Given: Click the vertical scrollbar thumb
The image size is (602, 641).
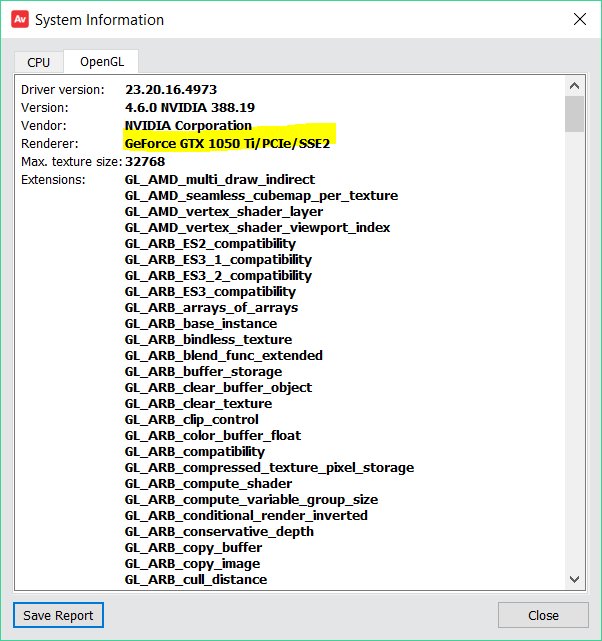Looking at the screenshot, I should (574, 114).
